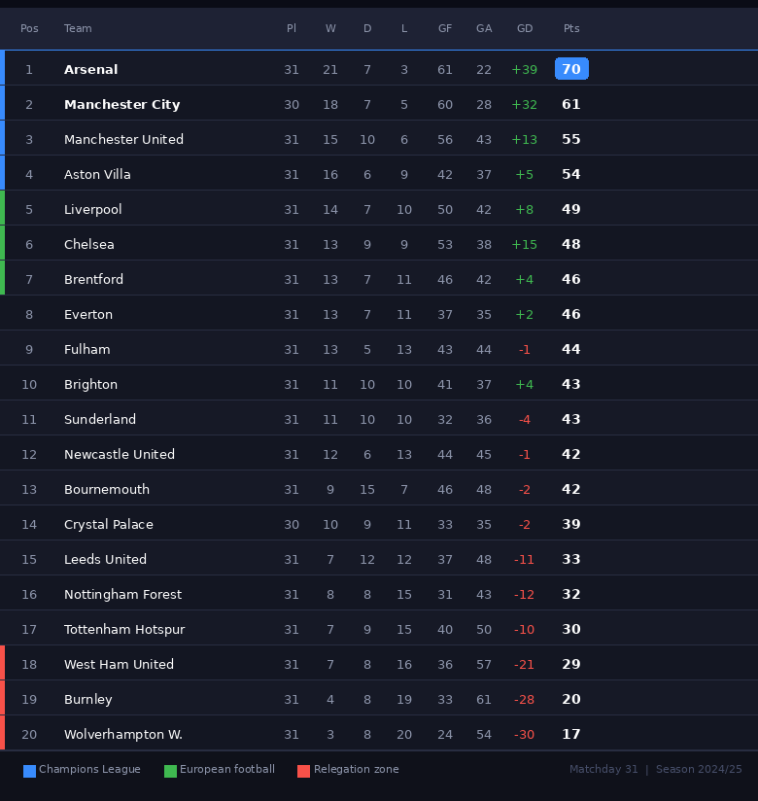Viewport: 758px width, 801px height.
Task: Click Chelsea's +15 goal difference value
Action: [x=524, y=245]
